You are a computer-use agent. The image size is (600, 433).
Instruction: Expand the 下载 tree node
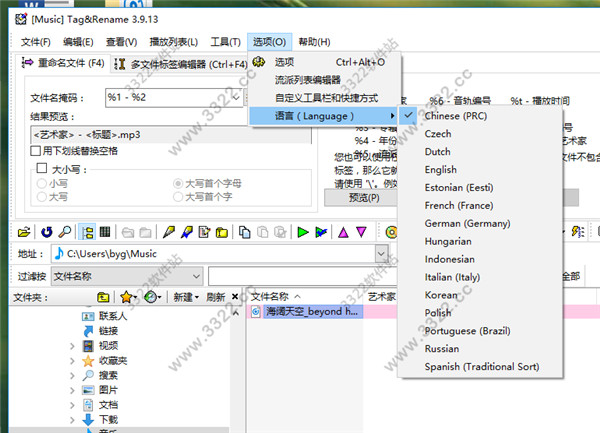[x=72, y=420]
